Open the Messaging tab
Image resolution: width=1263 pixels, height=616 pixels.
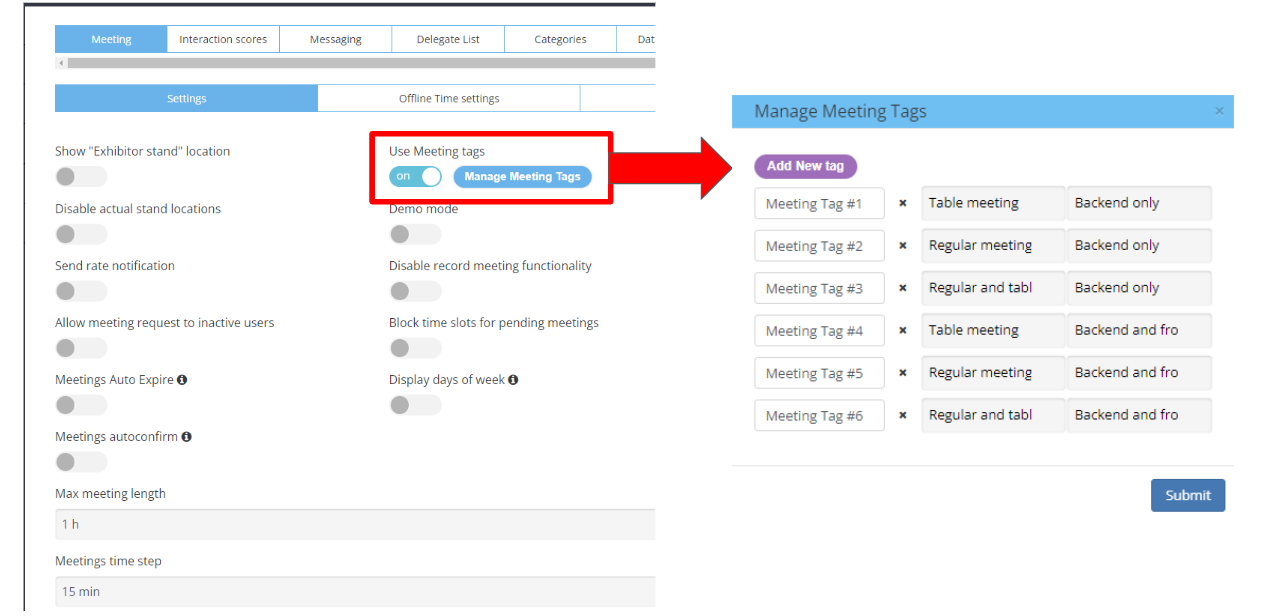(x=336, y=39)
